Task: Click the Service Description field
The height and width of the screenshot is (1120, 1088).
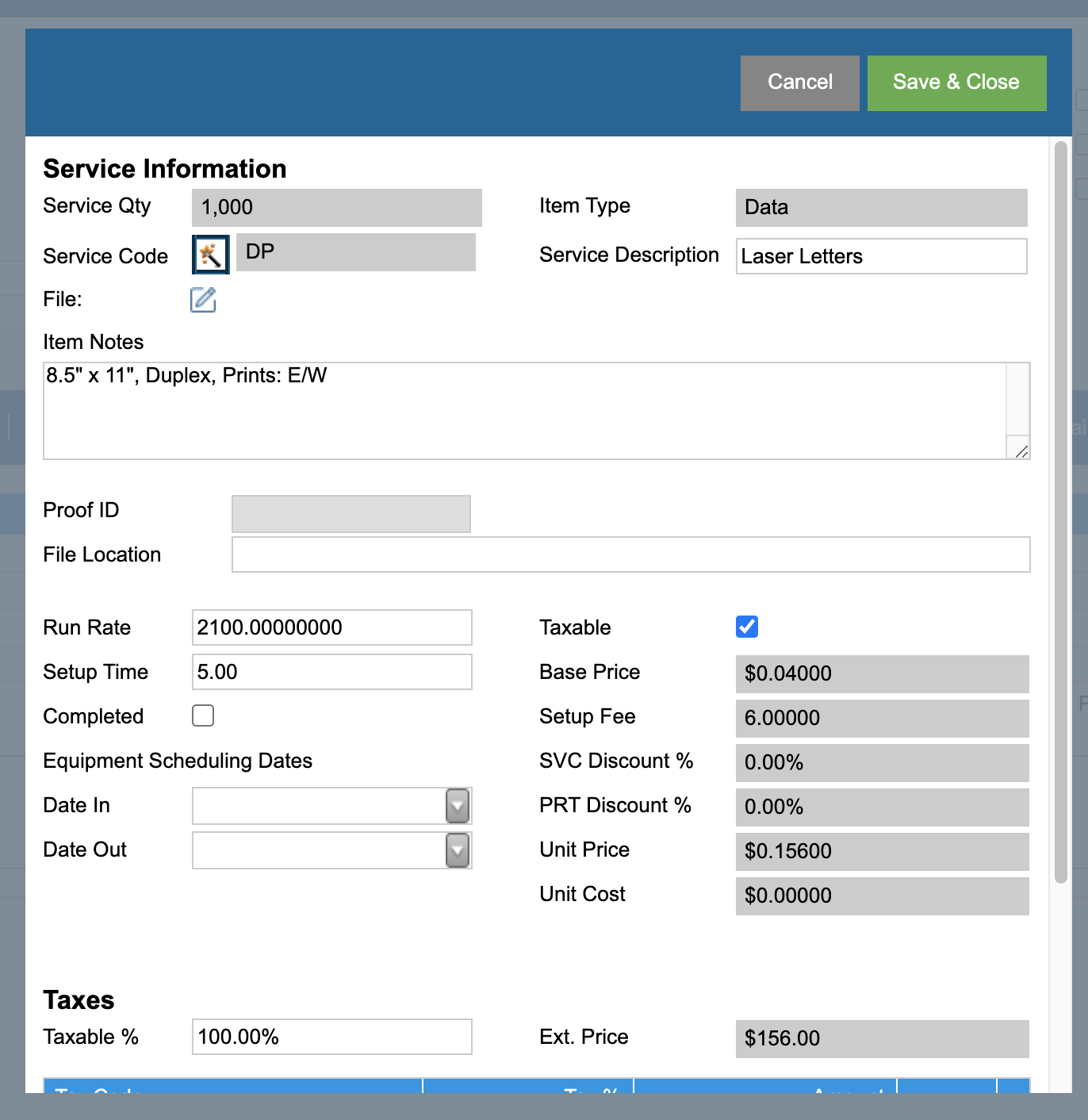Action: [882, 256]
